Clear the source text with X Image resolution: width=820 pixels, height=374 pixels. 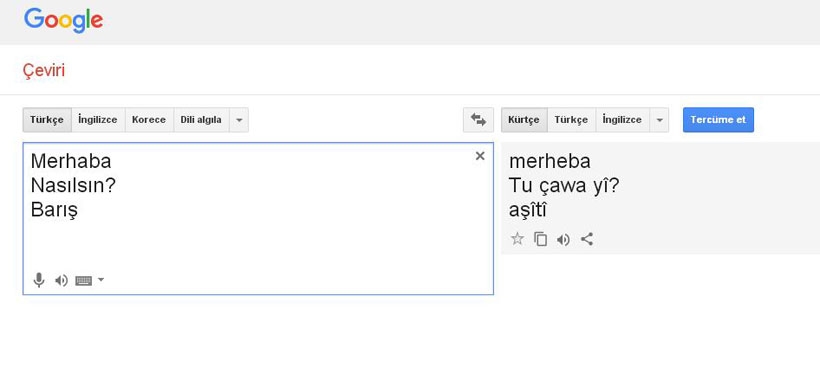tap(480, 155)
